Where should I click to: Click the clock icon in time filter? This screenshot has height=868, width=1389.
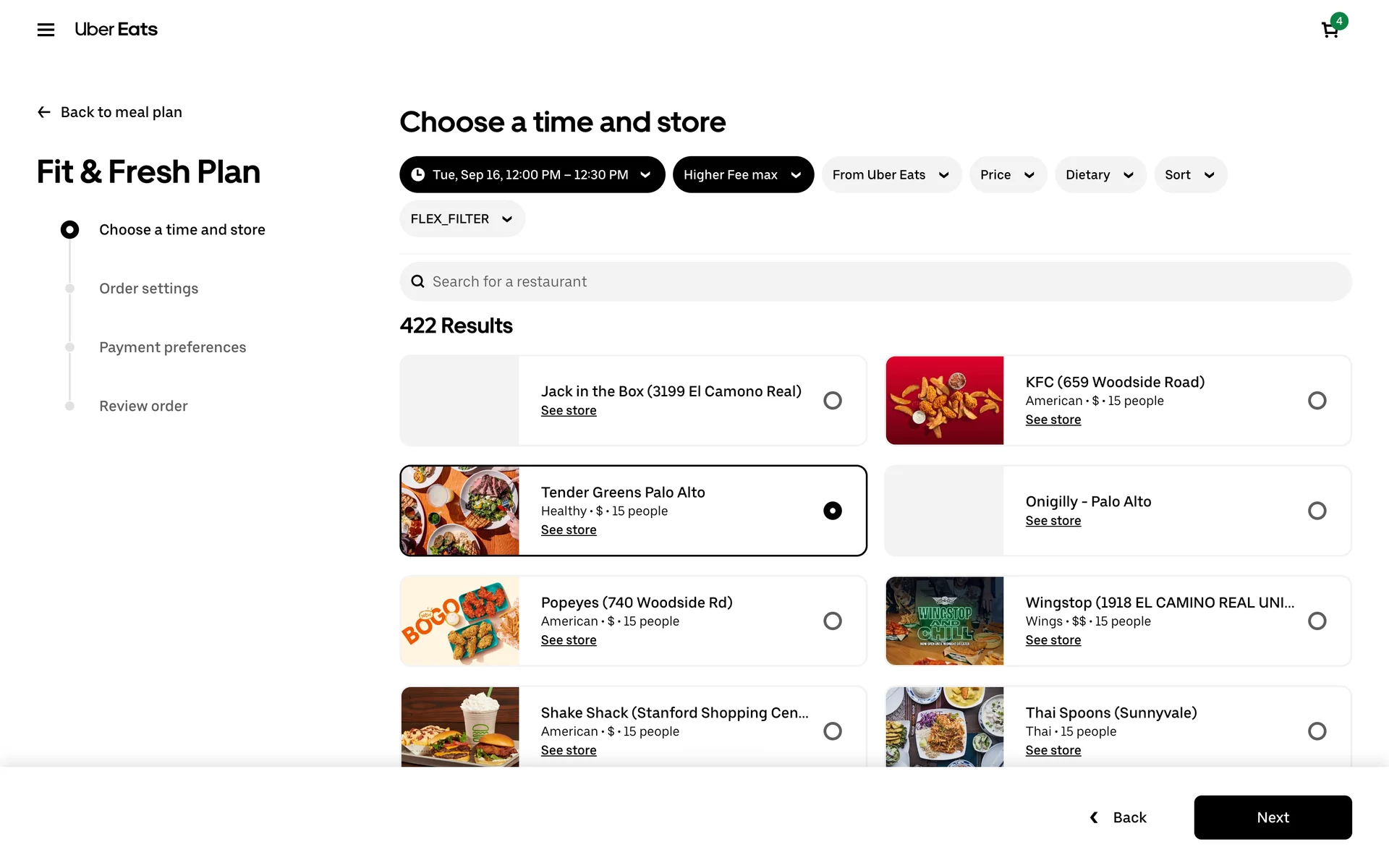click(x=418, y=174)
